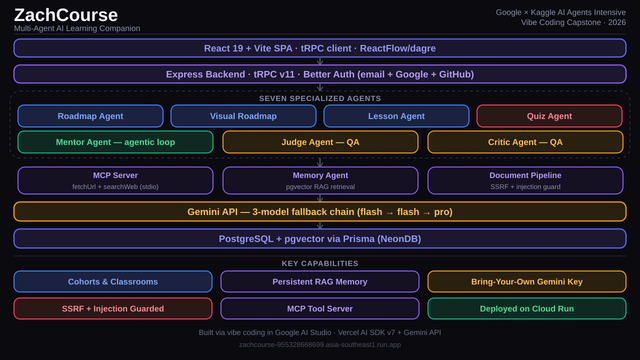Click the Document Pipeline box

525,180
